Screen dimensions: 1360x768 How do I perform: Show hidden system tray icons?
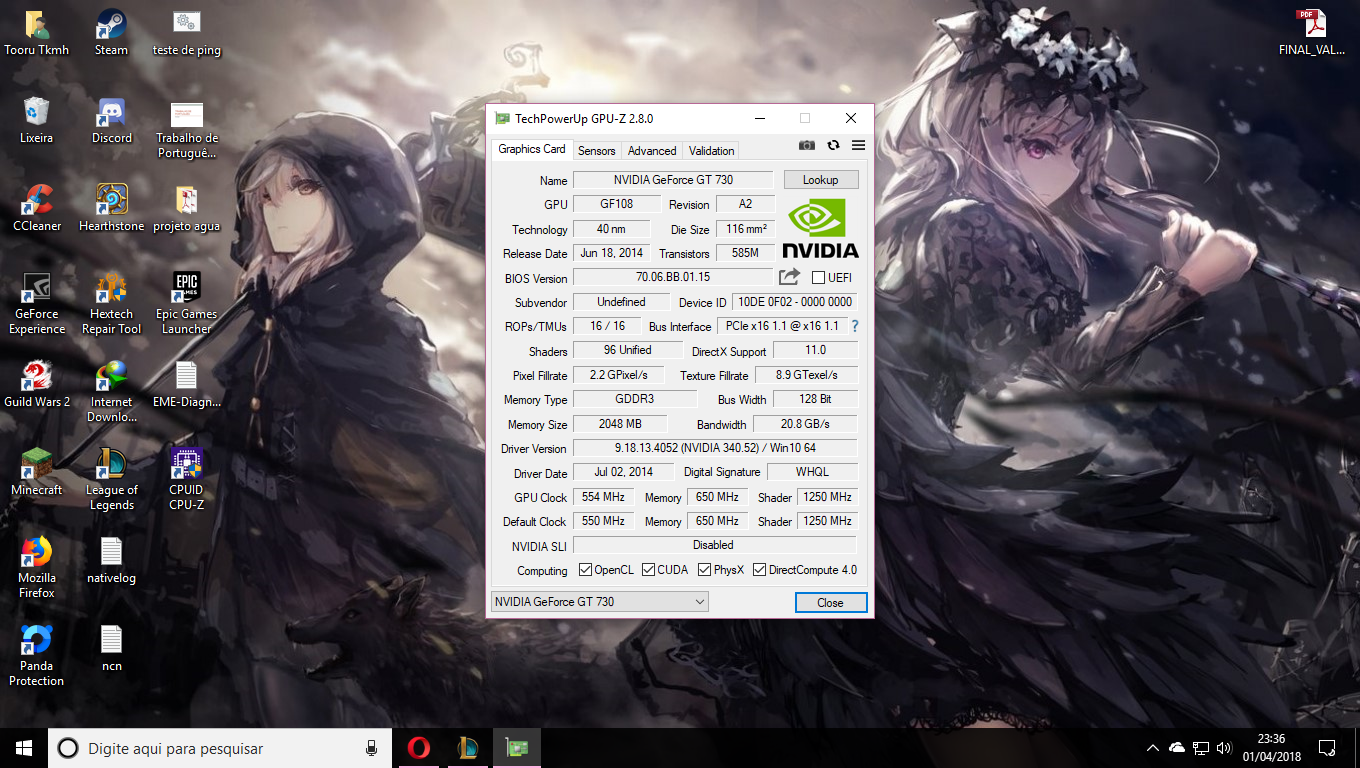pos(1152,748)
